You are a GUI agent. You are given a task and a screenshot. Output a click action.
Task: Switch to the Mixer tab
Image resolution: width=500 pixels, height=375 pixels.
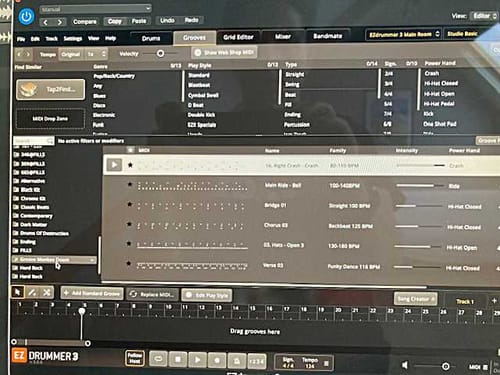[x=283, y=36]
